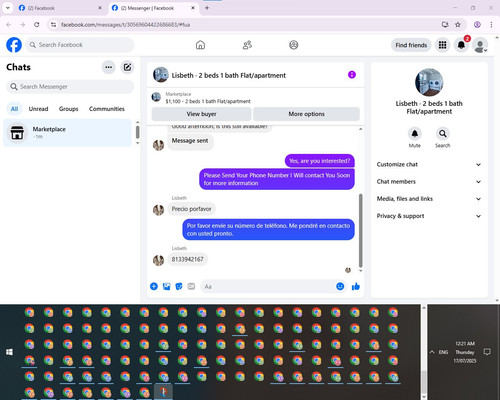
Task: Open the Marketplace chat entry
Action: (67, 133)
